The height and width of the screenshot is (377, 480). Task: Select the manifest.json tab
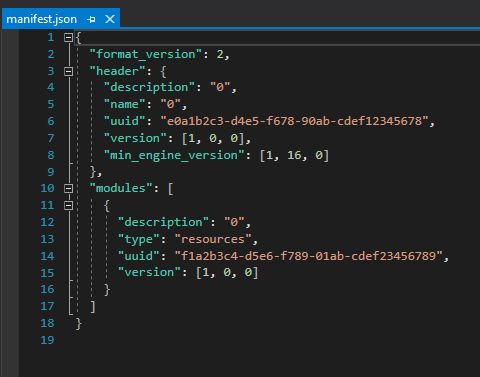coord(42,19)
